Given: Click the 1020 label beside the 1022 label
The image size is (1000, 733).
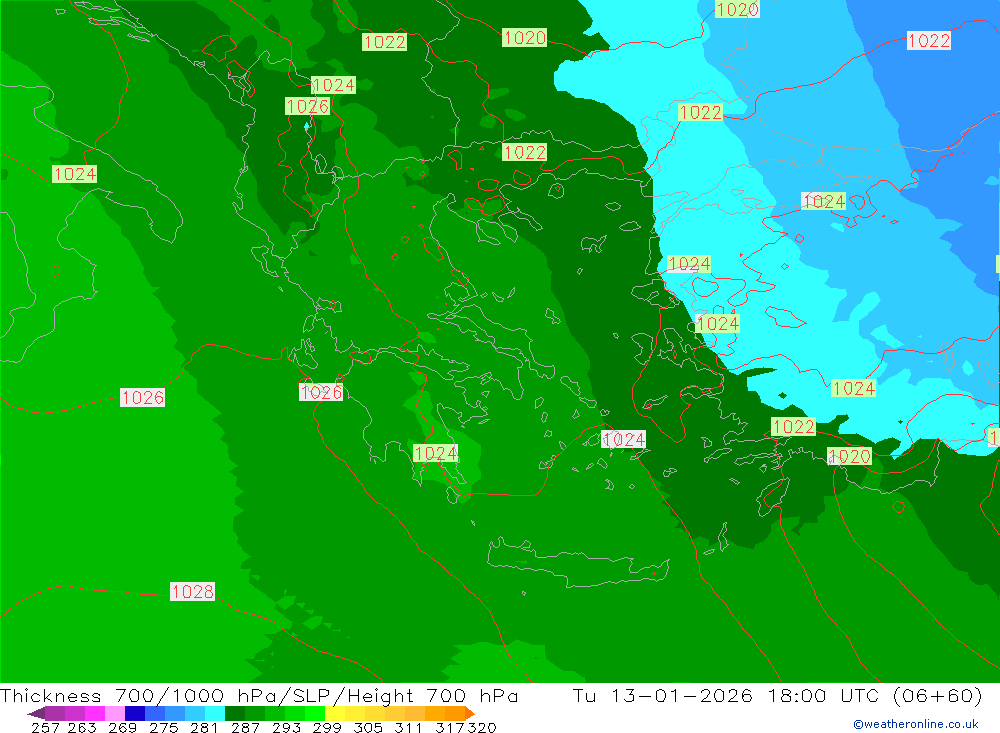Looking at the screenshot, I should click(849, 456).
